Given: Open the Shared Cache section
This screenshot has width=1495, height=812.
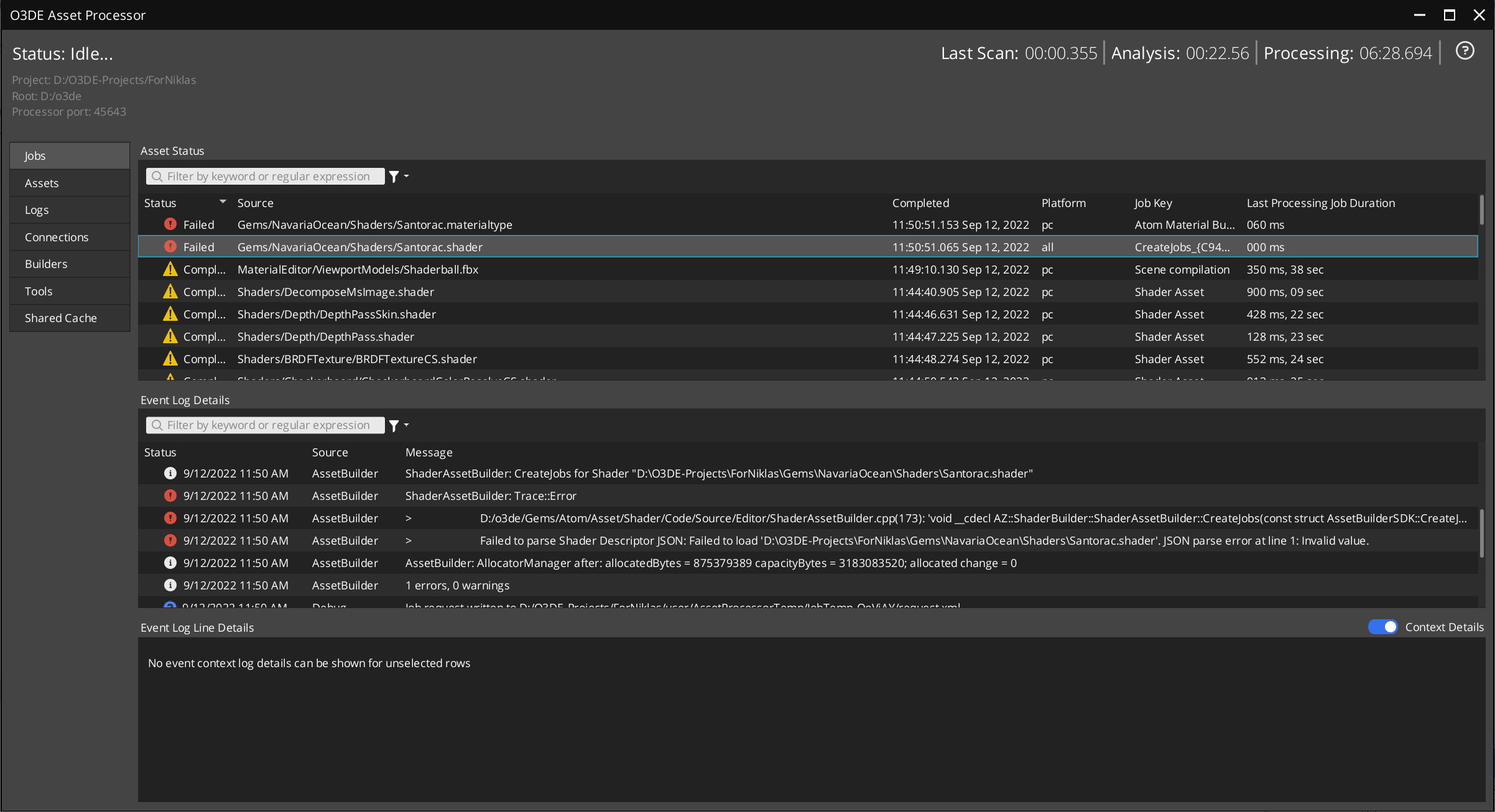Looking at the screenshot, I should 69,318.
